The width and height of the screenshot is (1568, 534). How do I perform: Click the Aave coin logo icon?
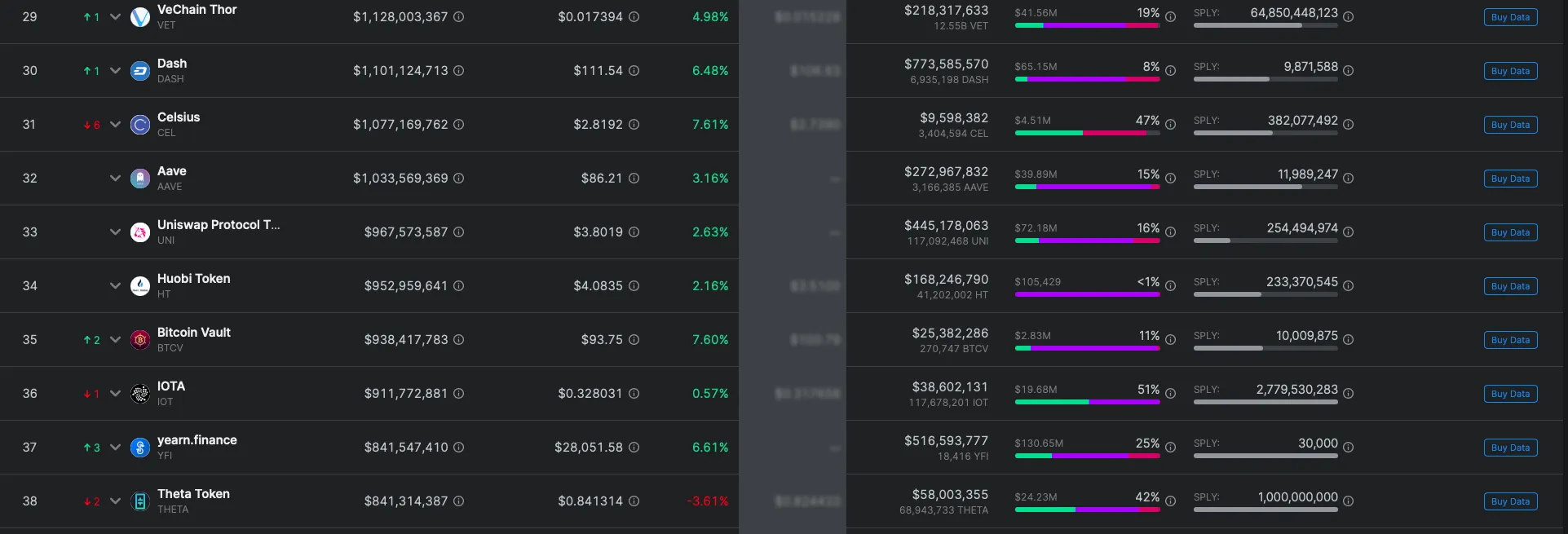[x=140, y=179]
